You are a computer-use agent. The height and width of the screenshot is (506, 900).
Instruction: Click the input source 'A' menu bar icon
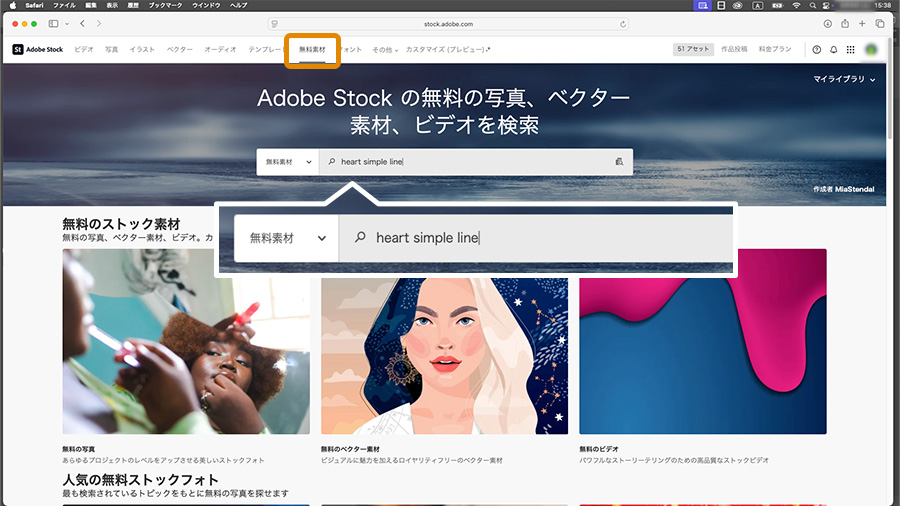[x=758, y=5]
